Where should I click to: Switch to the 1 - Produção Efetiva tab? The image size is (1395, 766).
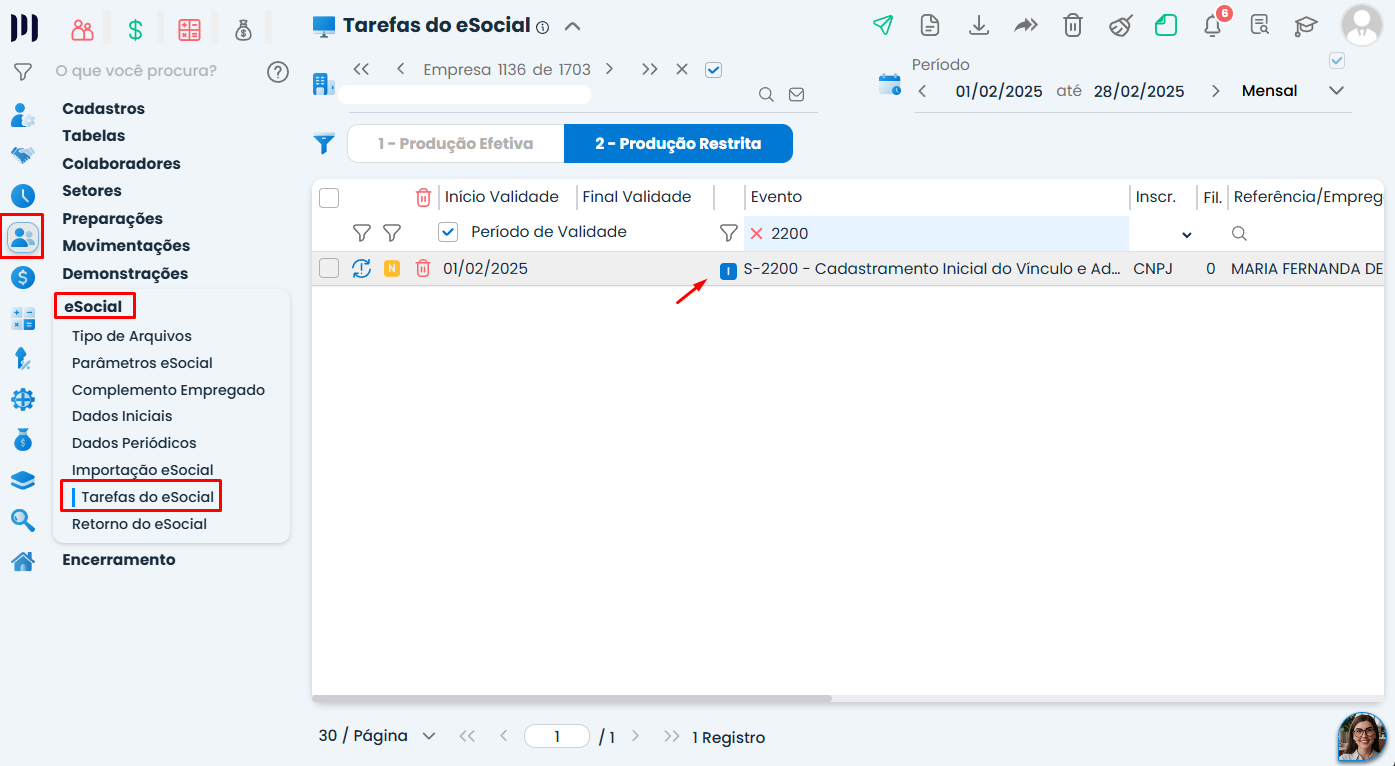point(456,144)
